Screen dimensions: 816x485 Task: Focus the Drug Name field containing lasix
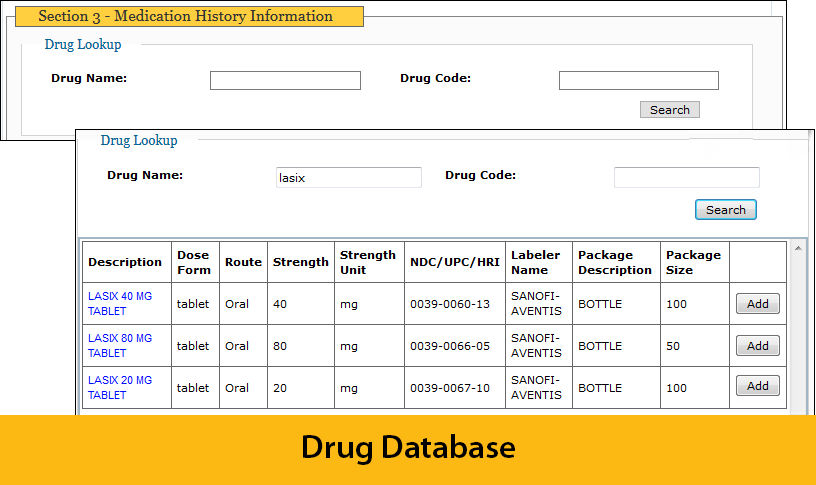[348, 177]
